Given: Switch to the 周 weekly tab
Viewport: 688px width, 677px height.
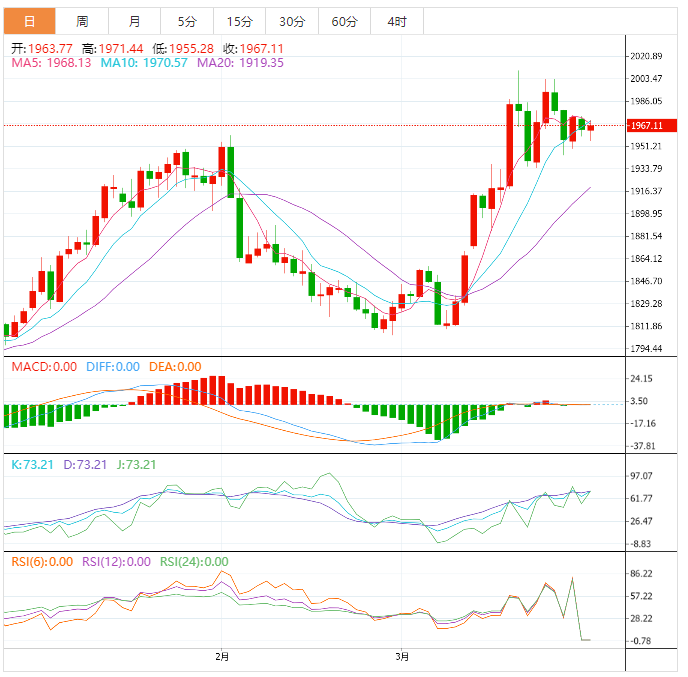Looking at the screenshot, I should point(82,21).
